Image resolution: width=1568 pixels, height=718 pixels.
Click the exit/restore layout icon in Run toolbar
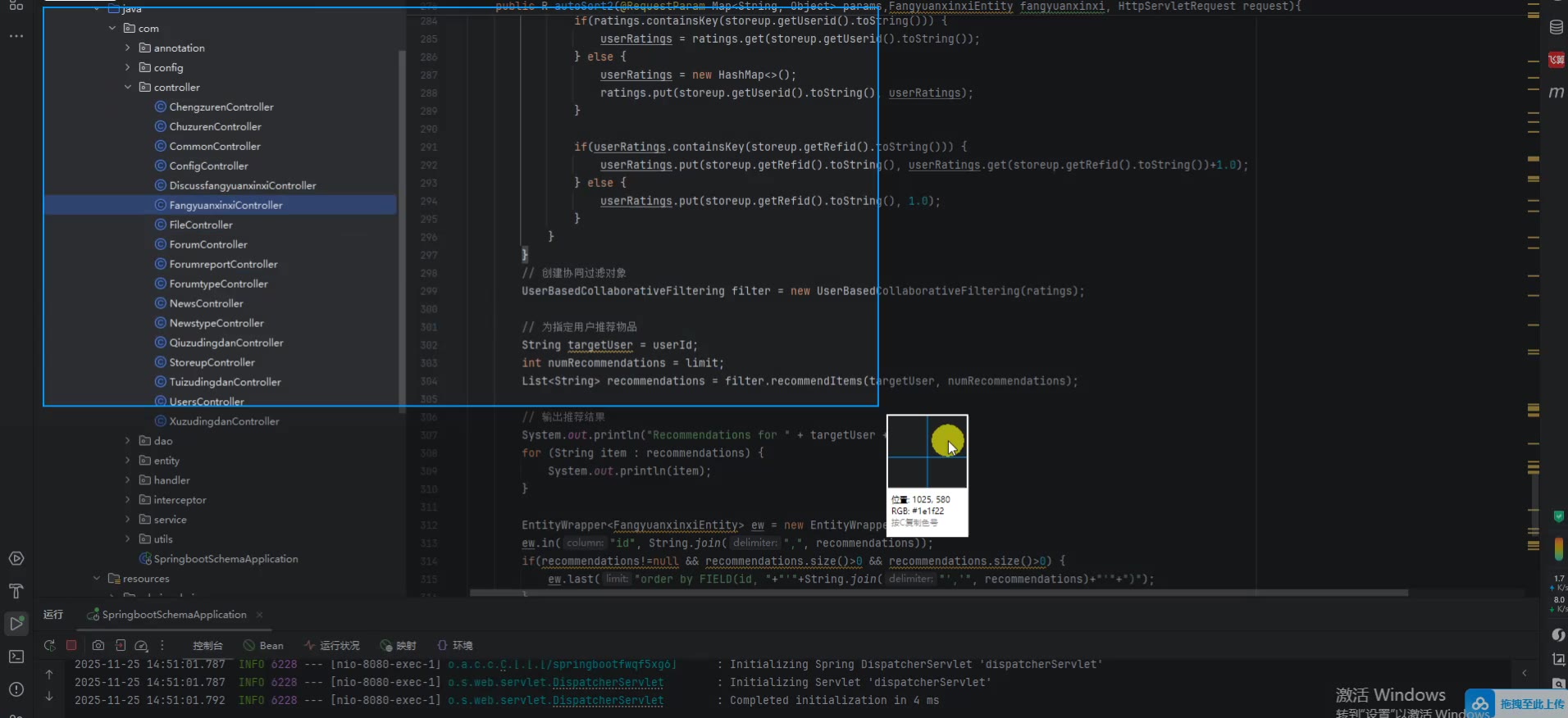coord(121,646)
